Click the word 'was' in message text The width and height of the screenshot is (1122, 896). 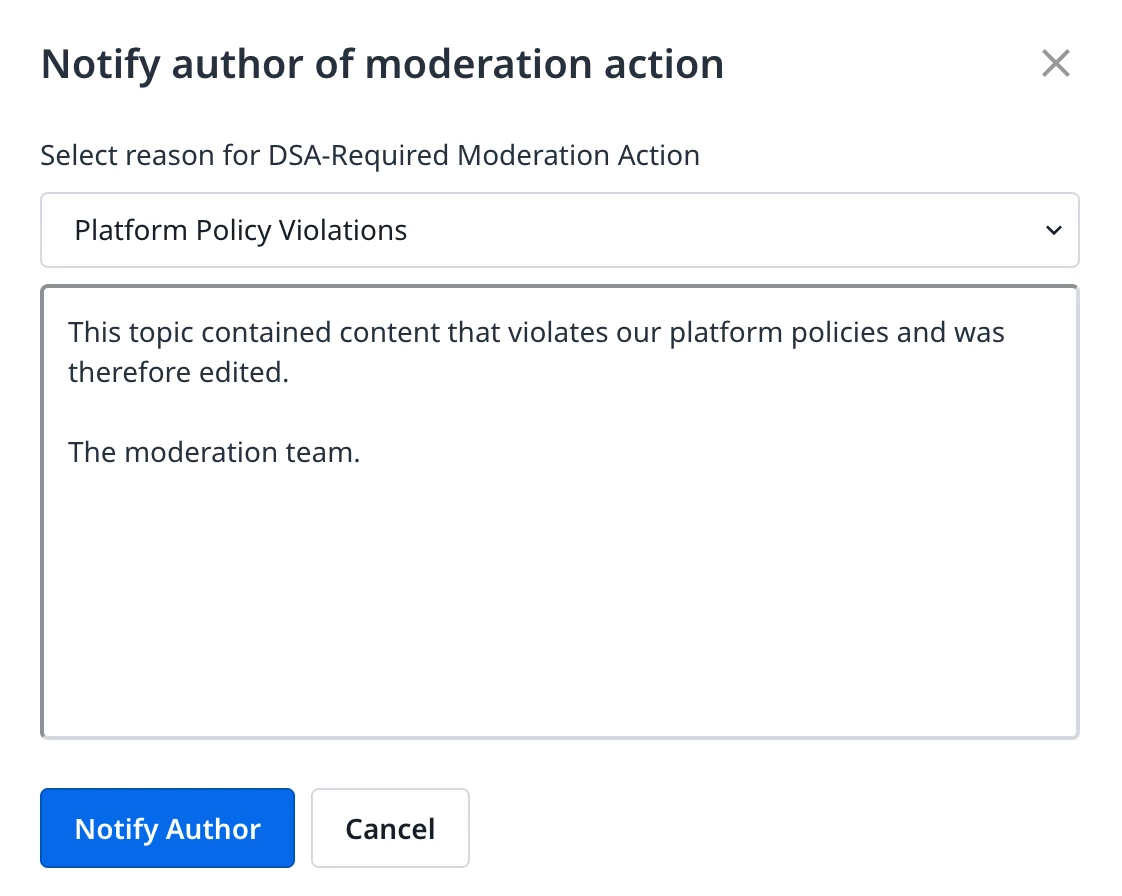tap(979, 331)
